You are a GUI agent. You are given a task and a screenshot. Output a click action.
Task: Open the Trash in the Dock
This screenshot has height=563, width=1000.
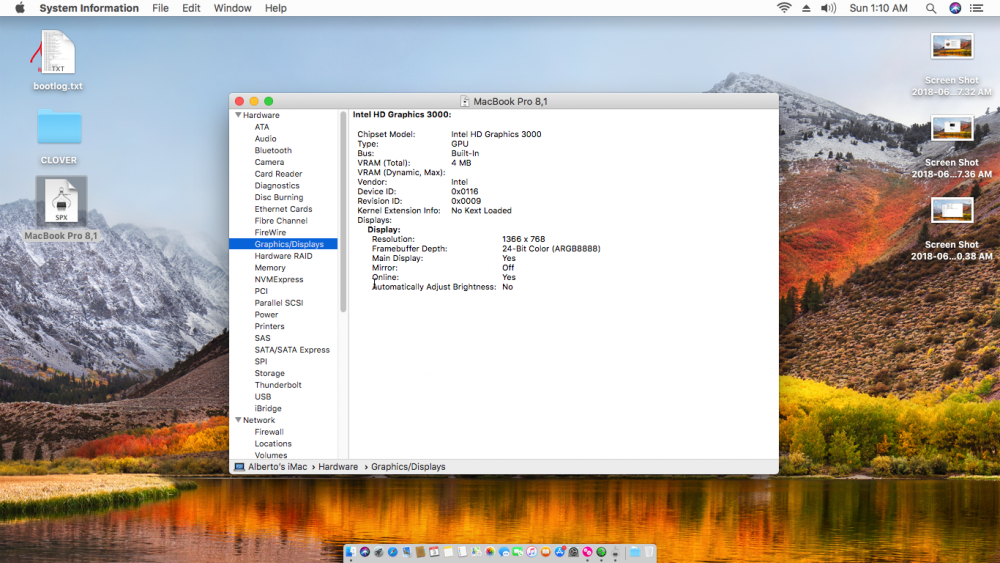point(649,552)
